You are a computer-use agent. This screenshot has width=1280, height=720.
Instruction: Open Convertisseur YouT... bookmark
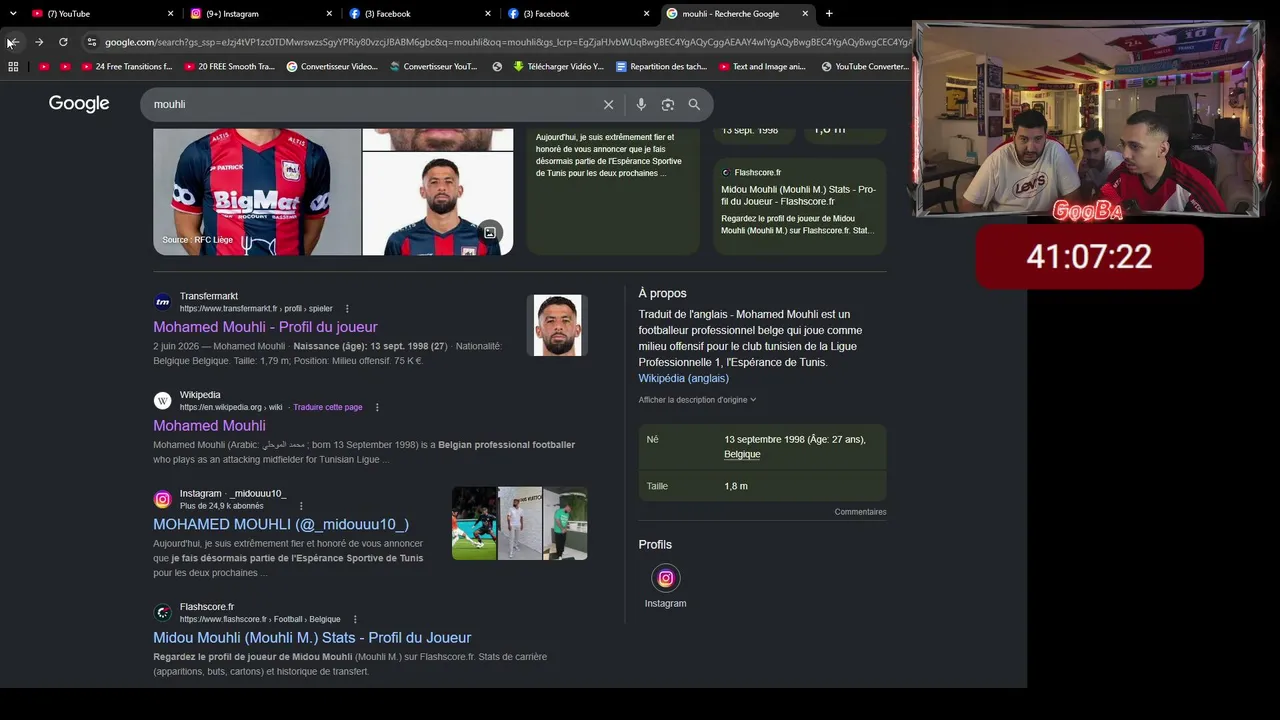(433, 67)
